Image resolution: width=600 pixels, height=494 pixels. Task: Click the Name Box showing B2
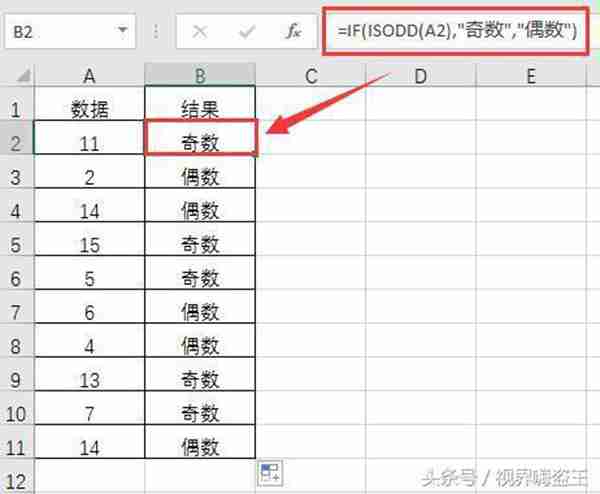[70, 32]
